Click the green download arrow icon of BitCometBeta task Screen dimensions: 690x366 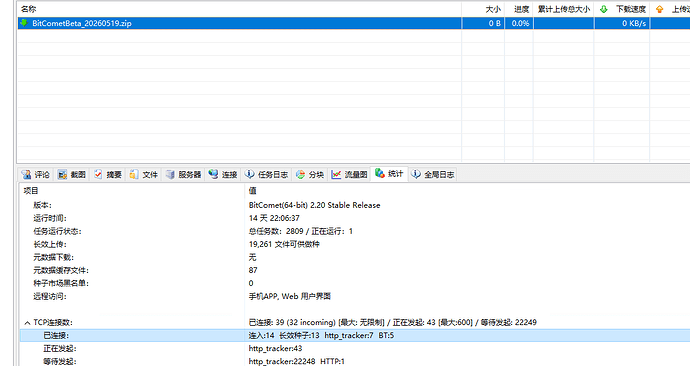24,23
